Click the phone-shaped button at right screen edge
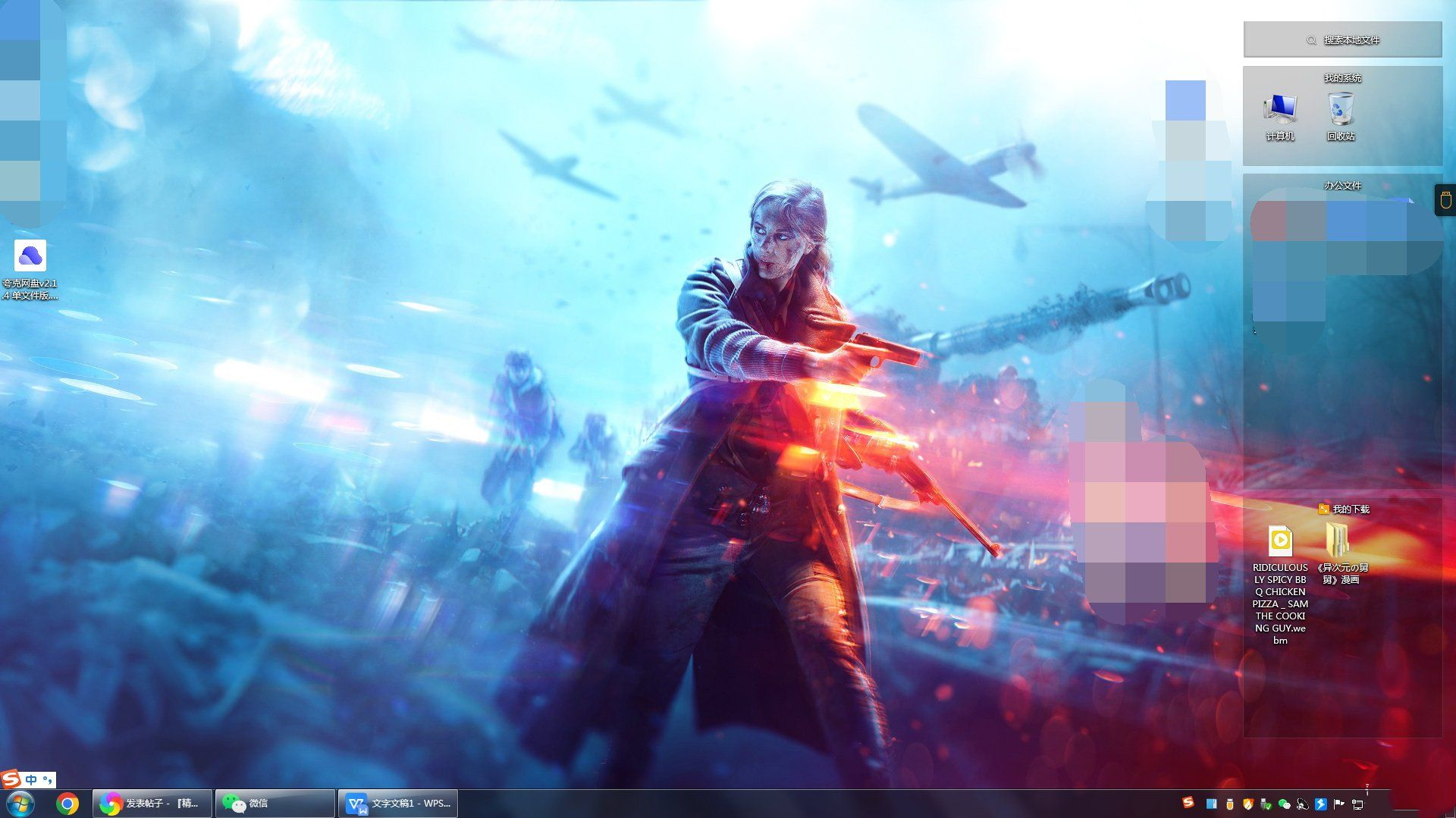The image size is (1456, 818). click(x=1445, y=200)
